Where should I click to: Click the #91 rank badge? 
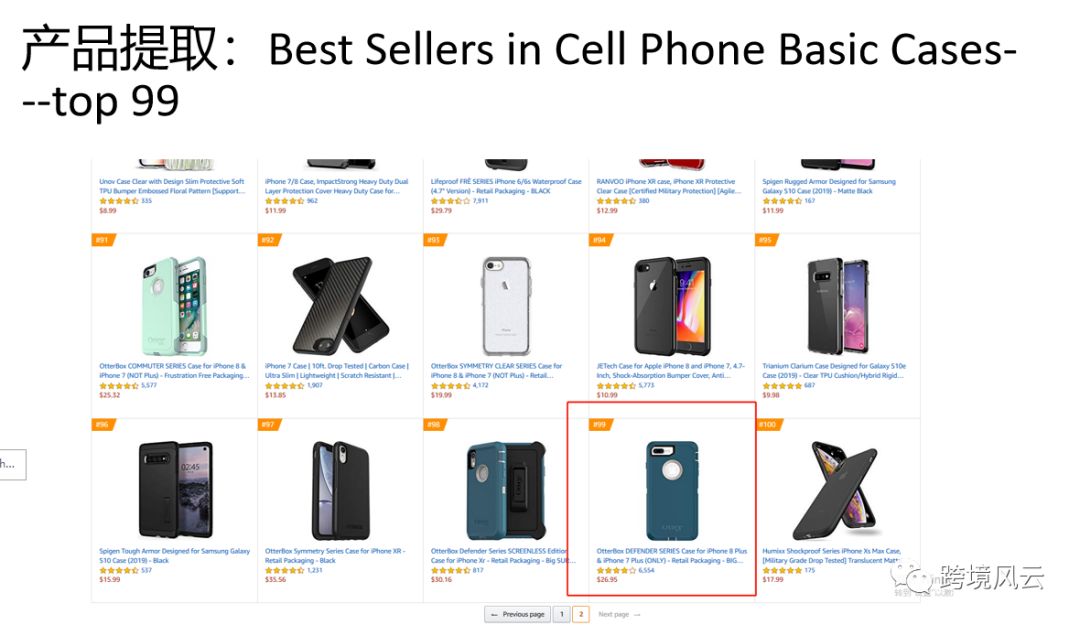(103, 240)
